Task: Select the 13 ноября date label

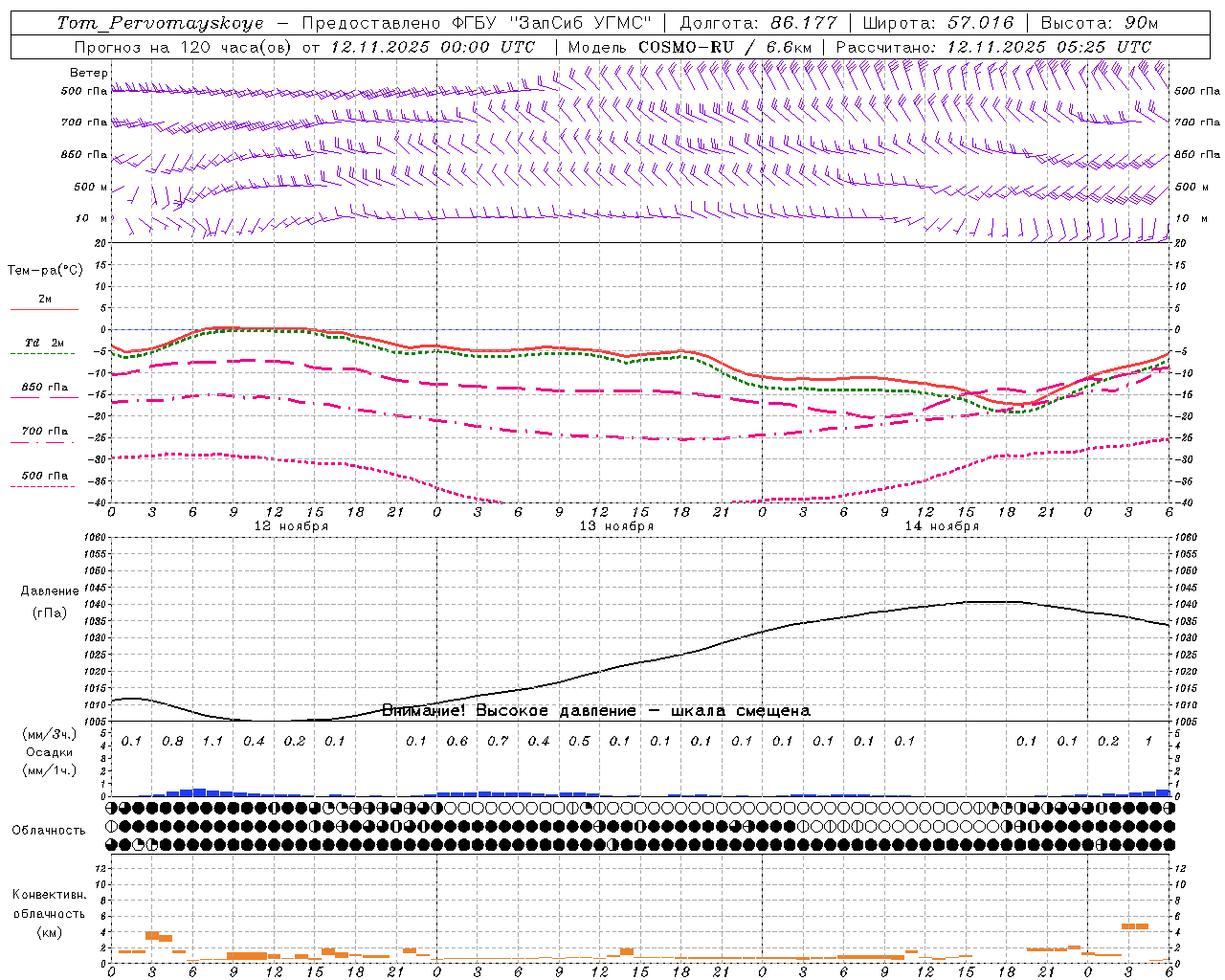Action: (616, 526)
